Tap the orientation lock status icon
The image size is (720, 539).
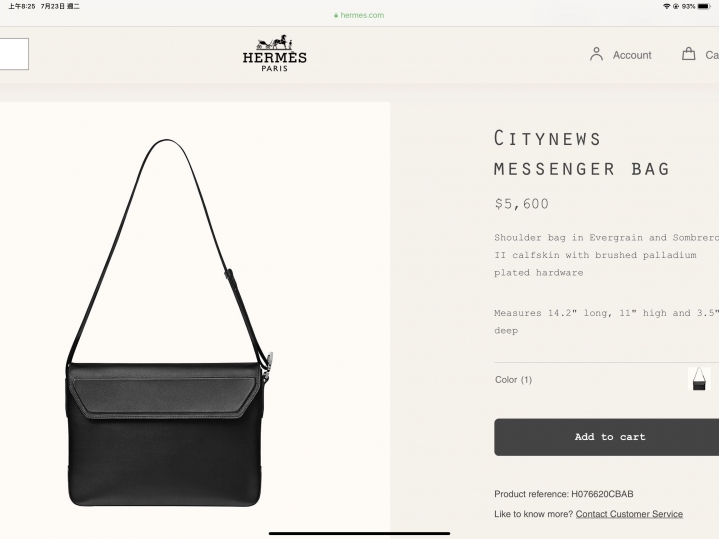(676, 6)
